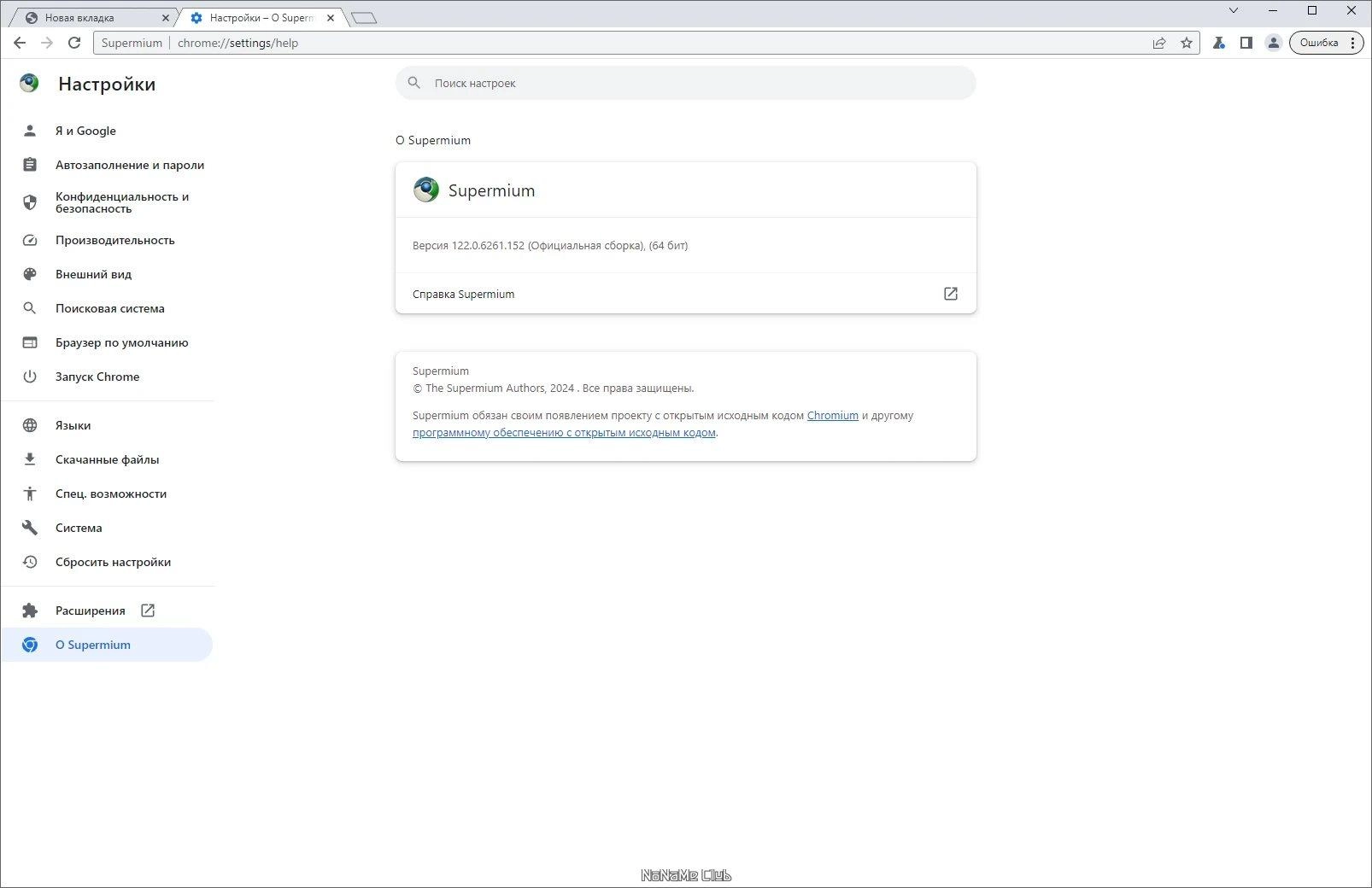Click the power icon for Запуск Chrome
1372x888 pixels.
[x=30, y=377]
